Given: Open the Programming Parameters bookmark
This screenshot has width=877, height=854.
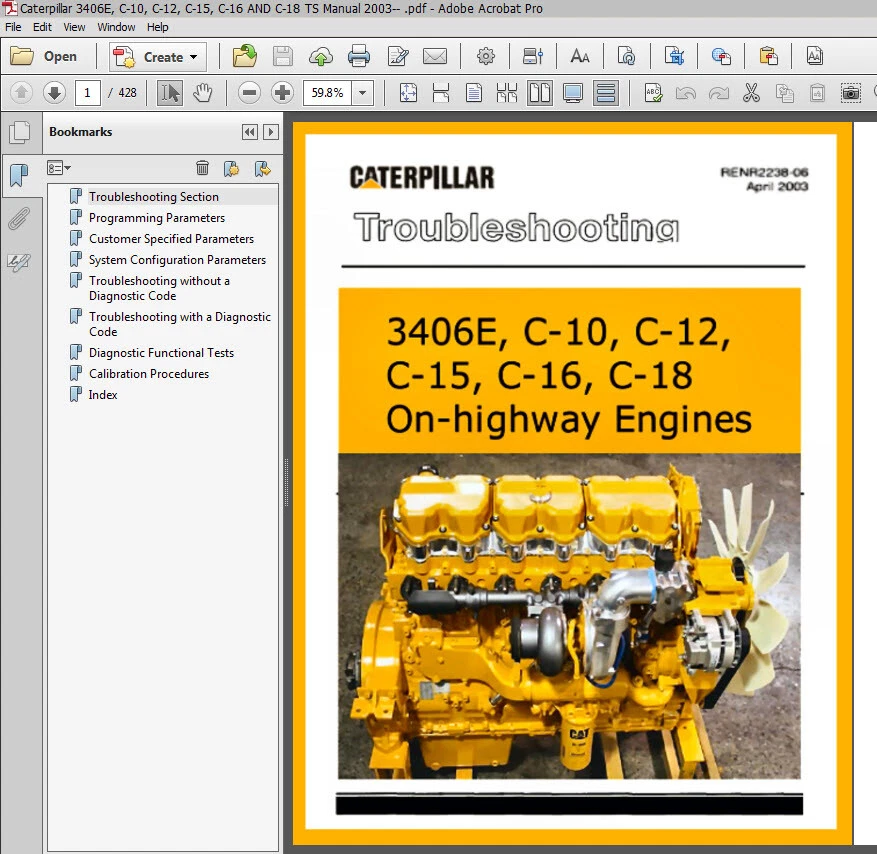Looking at the screenshot, I should [x=157, y=218].
